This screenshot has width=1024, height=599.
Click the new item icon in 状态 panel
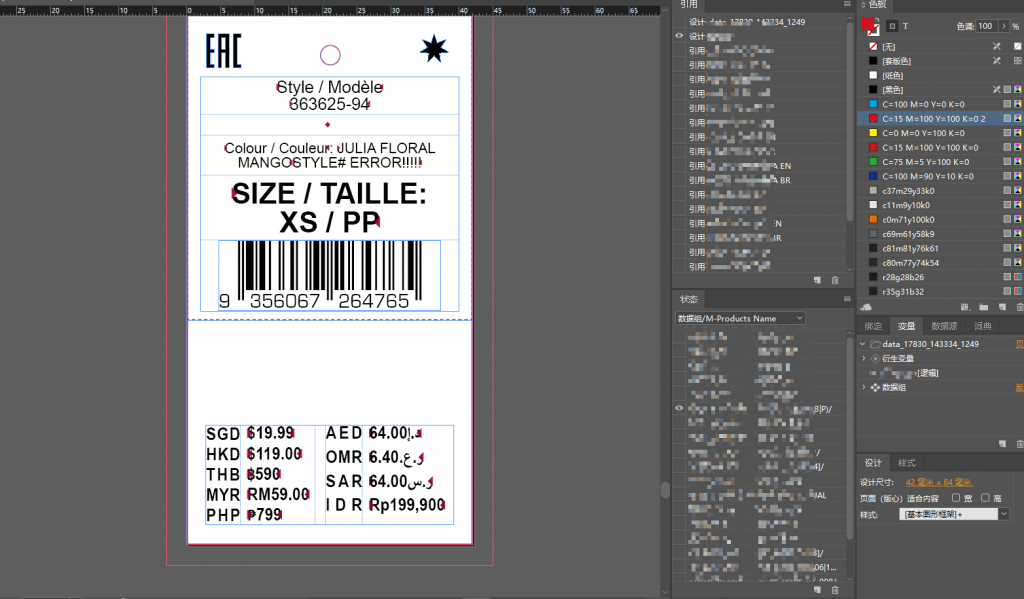click(x=817, y=590)
